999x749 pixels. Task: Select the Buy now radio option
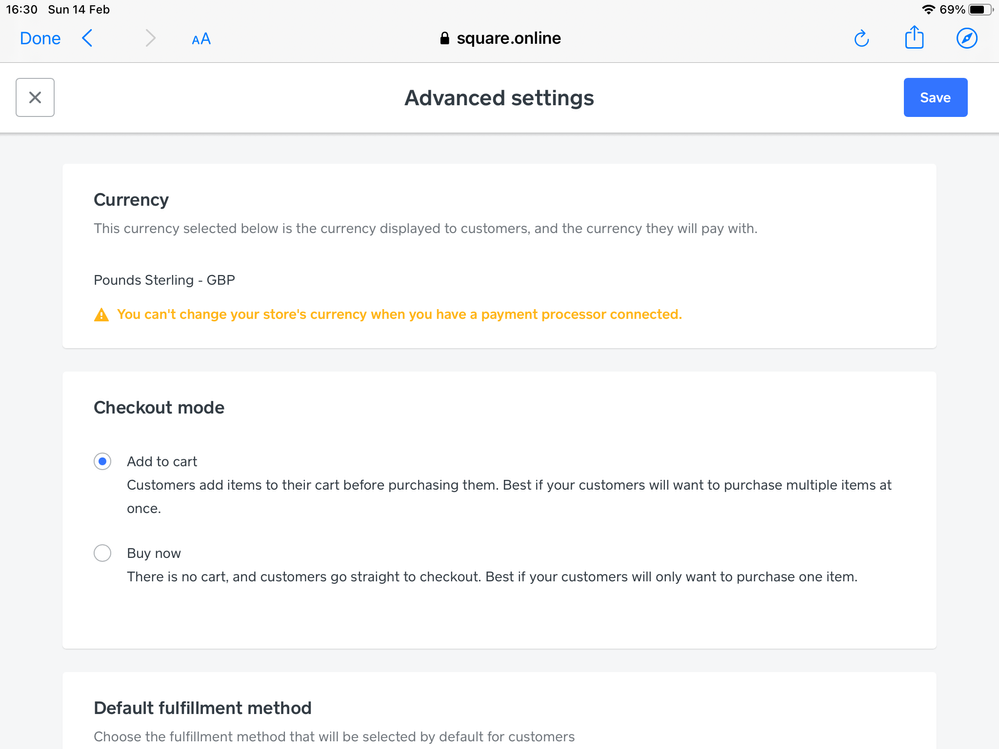(x=102, y=553)
